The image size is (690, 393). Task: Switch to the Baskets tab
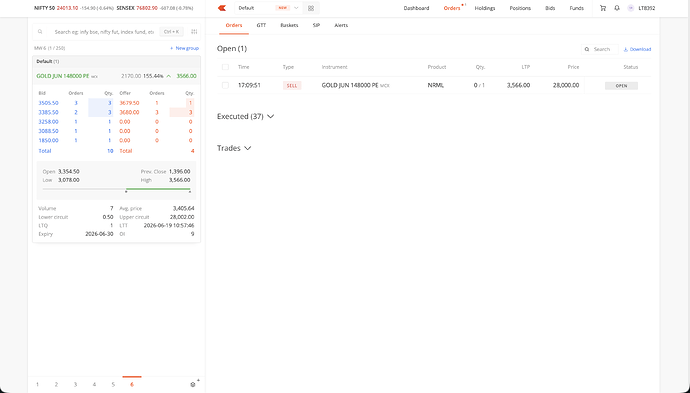pyautogui.click(x=289, y=25)
